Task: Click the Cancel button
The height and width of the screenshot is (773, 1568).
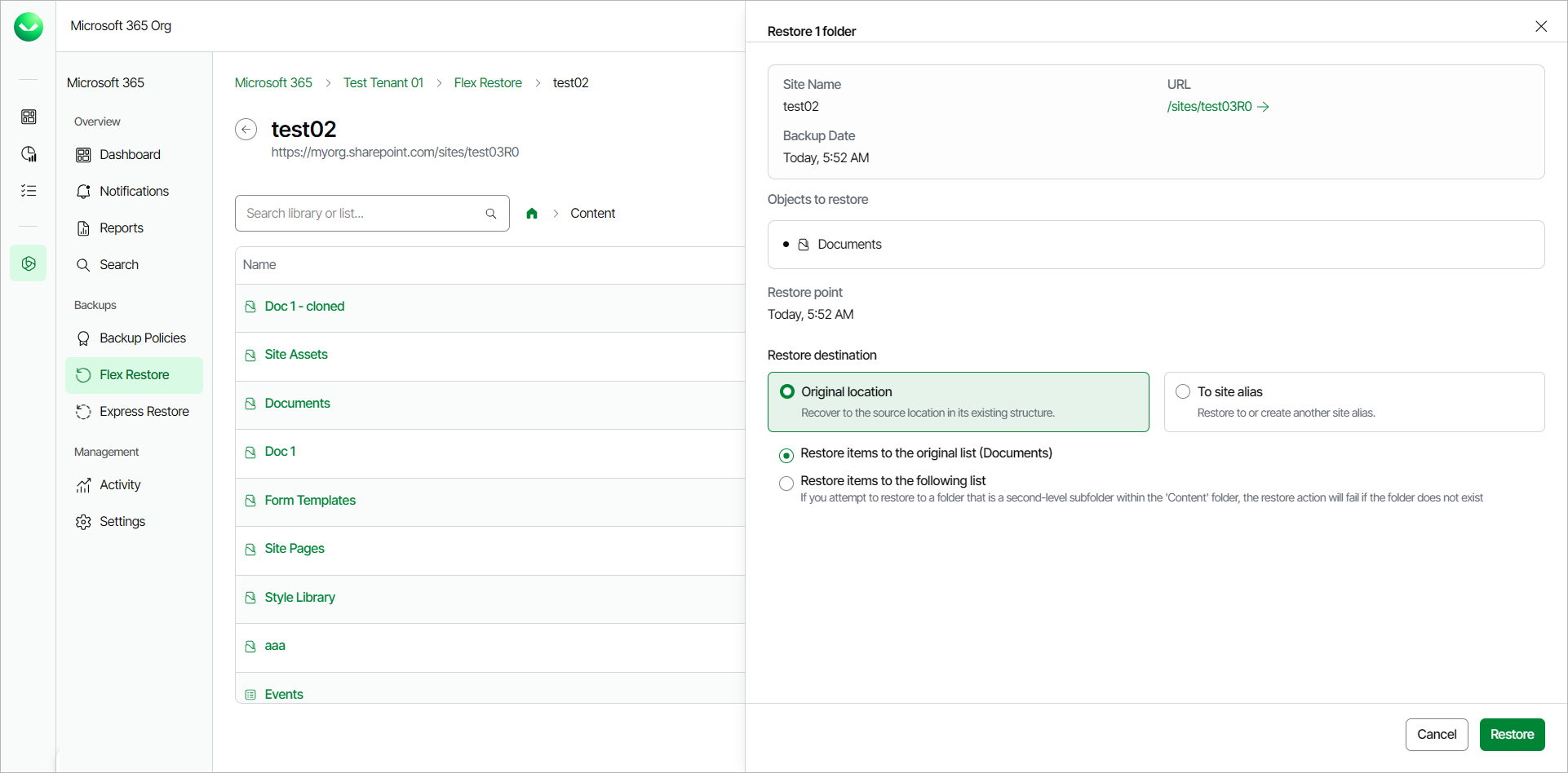Action: pyautogui.click(x=1437, y=734)
